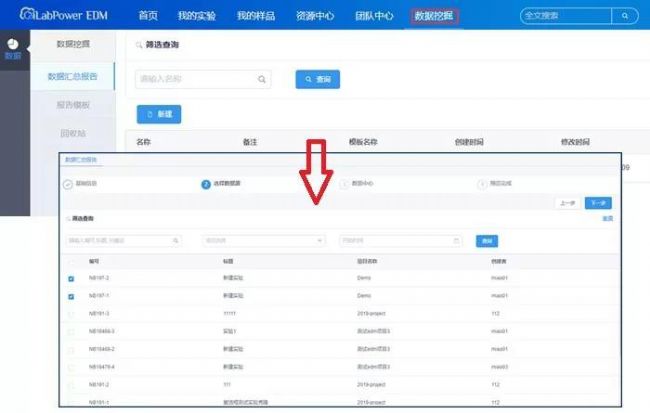
Task: Select 数据汇总报告 in the side menu
Action: pos(72,76)
